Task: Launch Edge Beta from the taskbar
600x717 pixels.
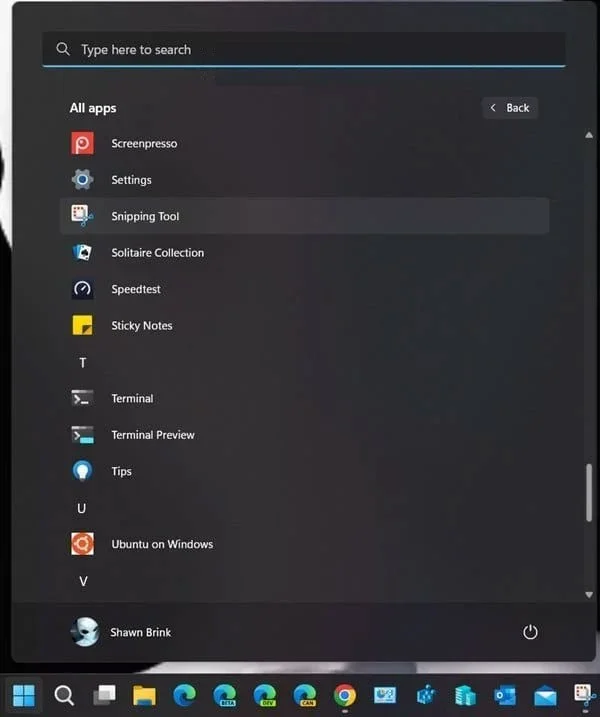Action: pos(225,695)
